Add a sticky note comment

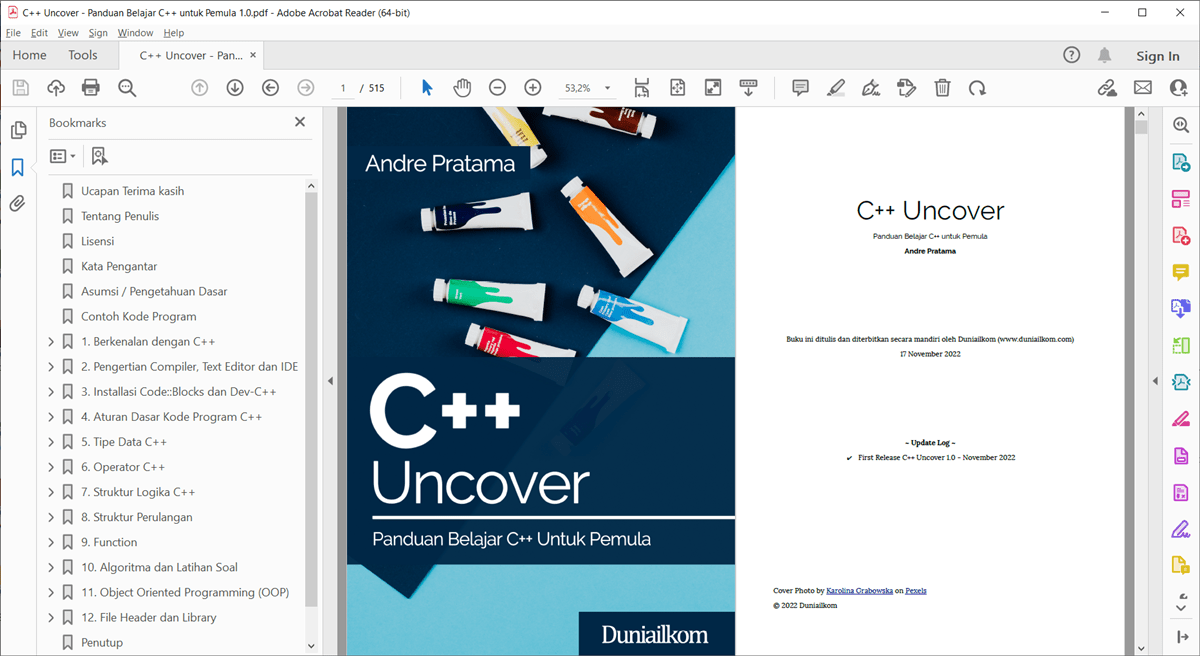click(x=800, y=88)
